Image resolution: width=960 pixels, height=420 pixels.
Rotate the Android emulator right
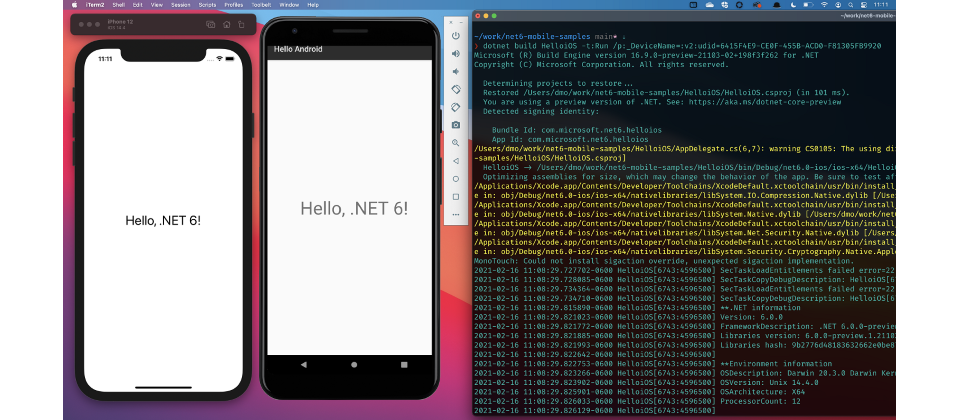pyautogui.click(x=456, y=107)
